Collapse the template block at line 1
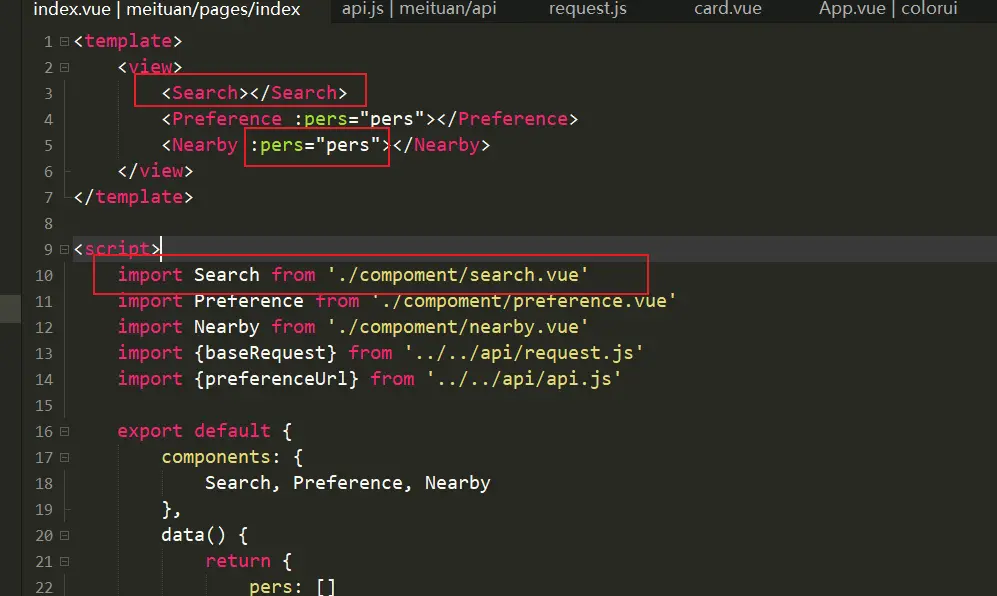This screenshot has width=997, height=596. tap(64, 41)
